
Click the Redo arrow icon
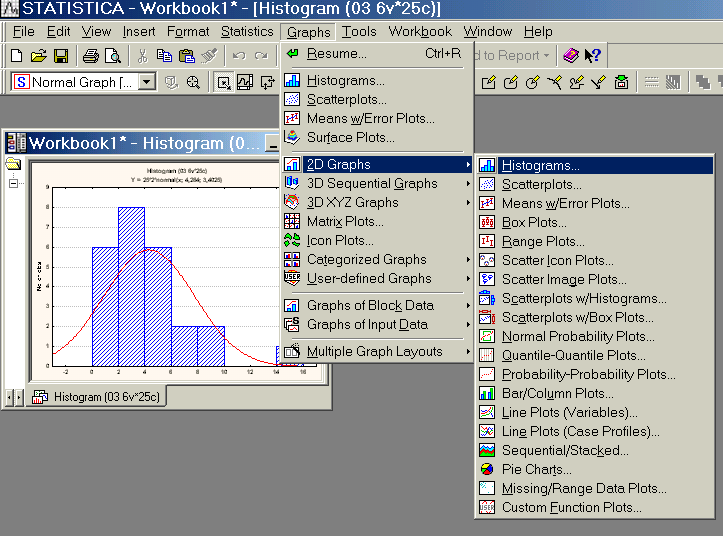pos(261,56)
